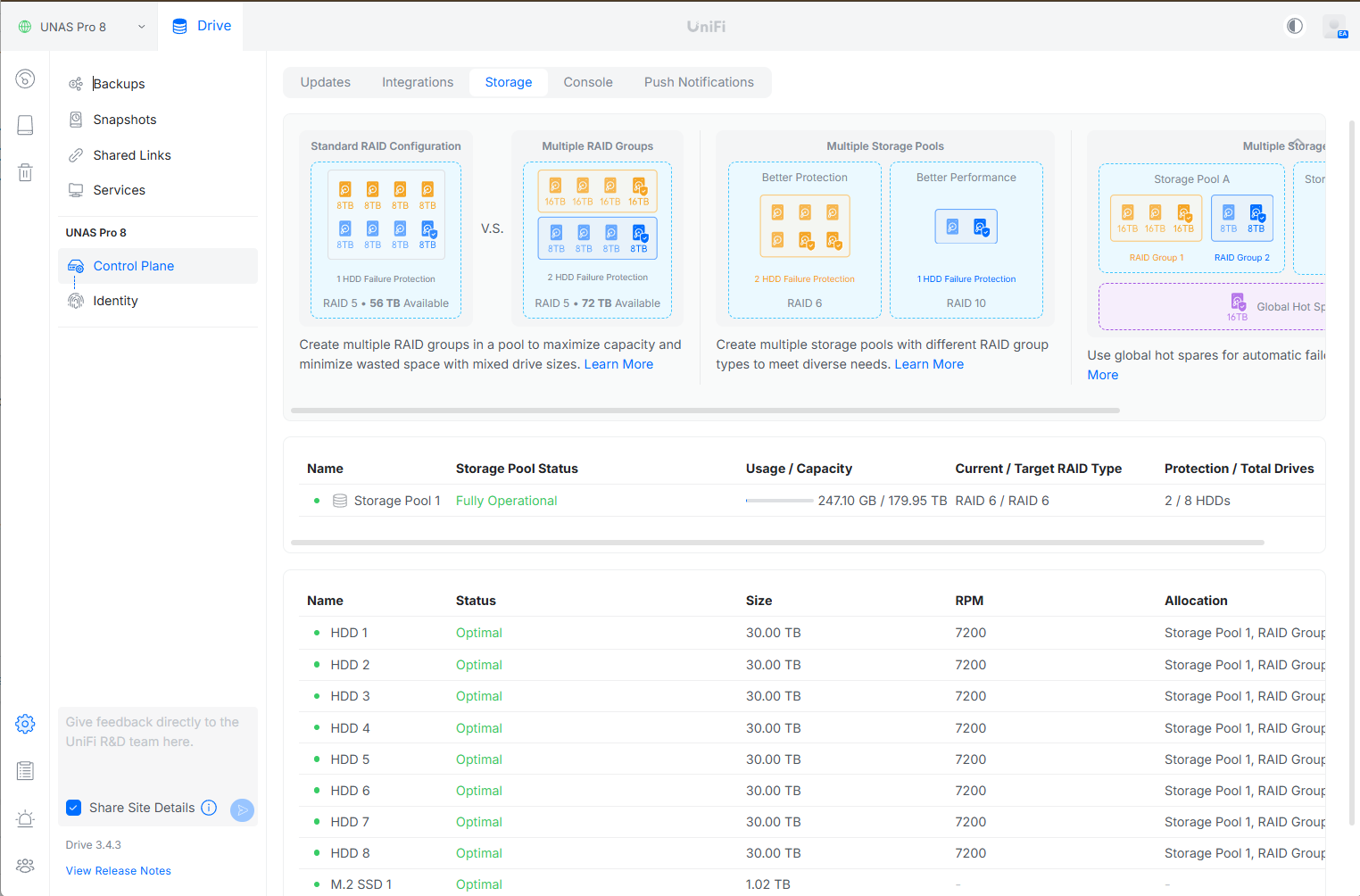The image size is (1360, 896).
Task: Click the RAID info cards horizontal scrollbar
Action: (705, 411)
